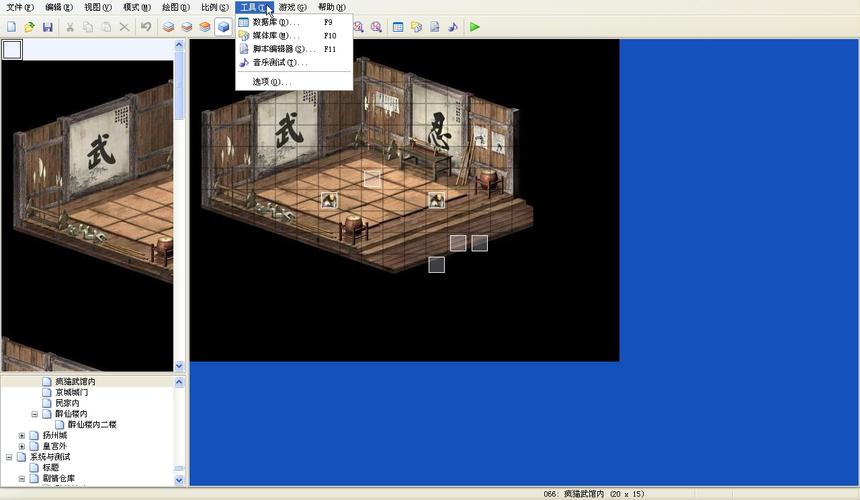Switch to Layer 3 editing mode
This screenshot has width=860, height=500.
pyautogui.click(x=204, y=27)
